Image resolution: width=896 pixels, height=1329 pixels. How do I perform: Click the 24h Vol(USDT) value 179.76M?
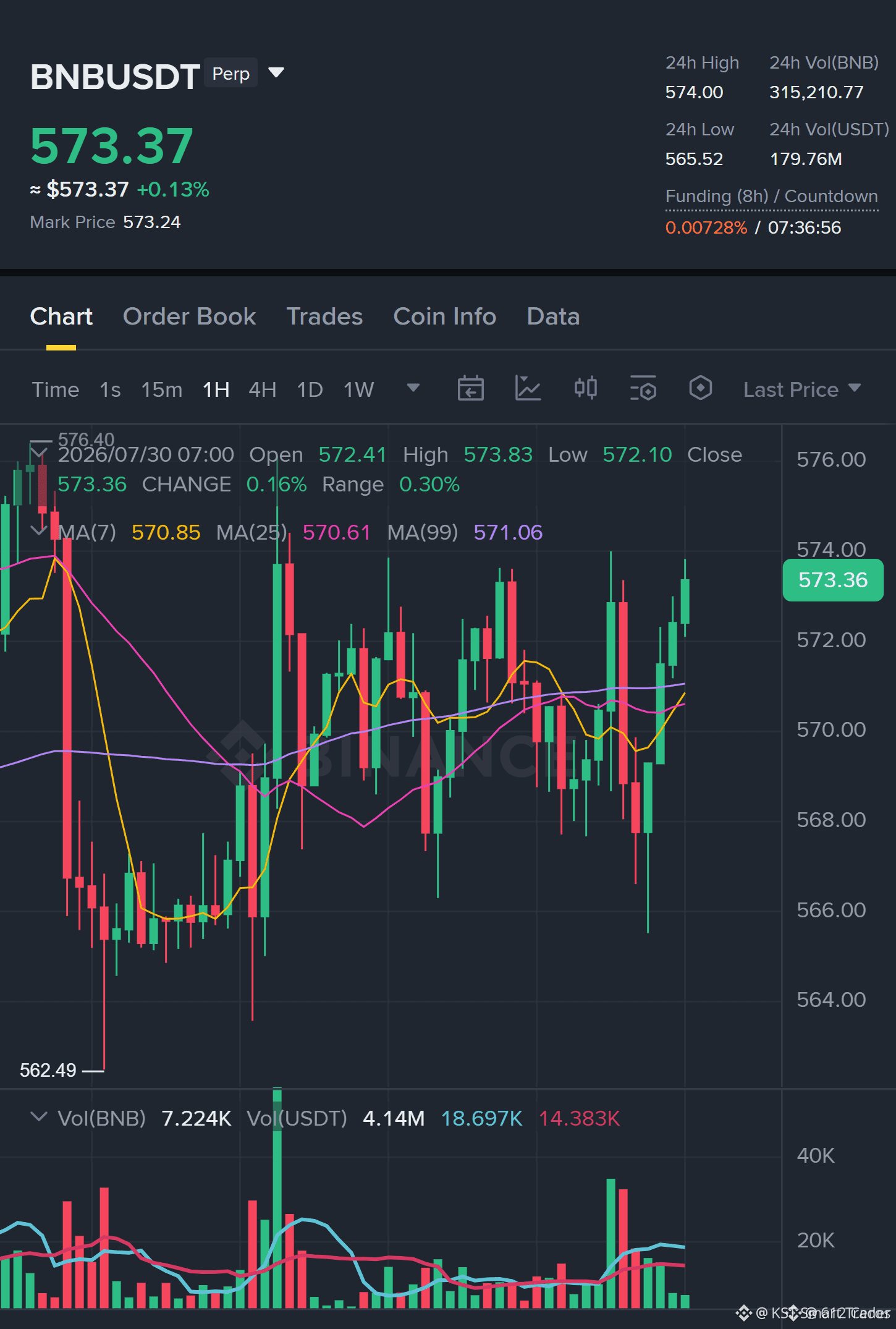pyautogui.click(x=806, y=159)
